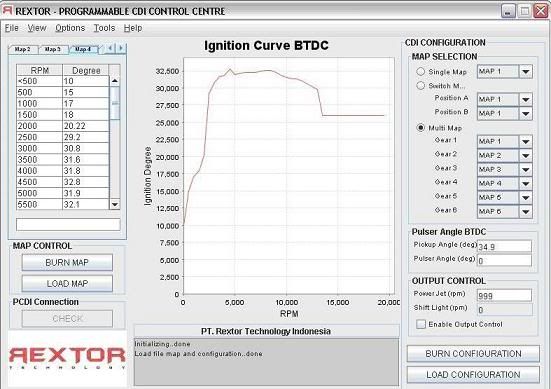This screenshot has height=389, width=551.
Task: Click the LOAD CONFIGURATION button
Action: pyautogui.click(x=473, y=375)
